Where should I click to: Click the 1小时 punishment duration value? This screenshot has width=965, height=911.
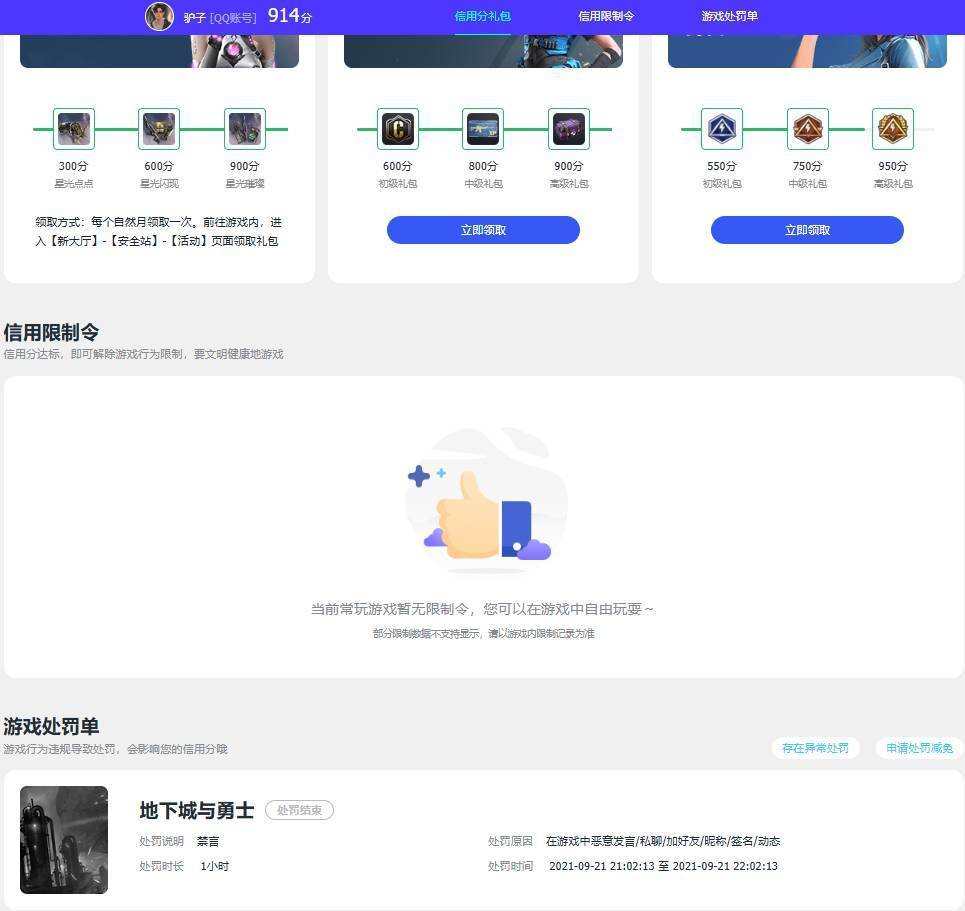tap(215, 866)
